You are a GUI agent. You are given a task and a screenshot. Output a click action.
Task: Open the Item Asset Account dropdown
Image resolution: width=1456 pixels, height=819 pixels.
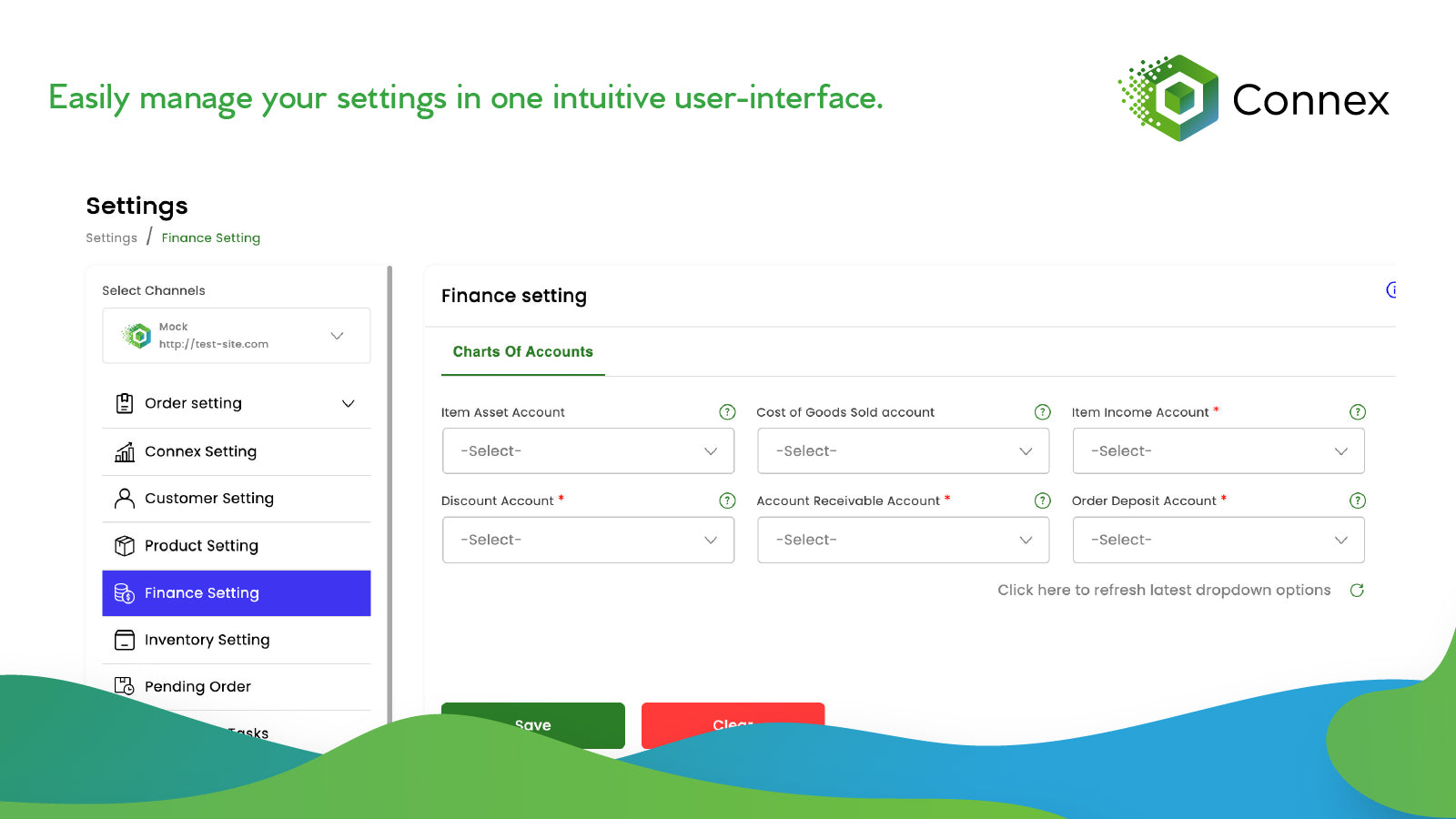[x=588, y=450]
